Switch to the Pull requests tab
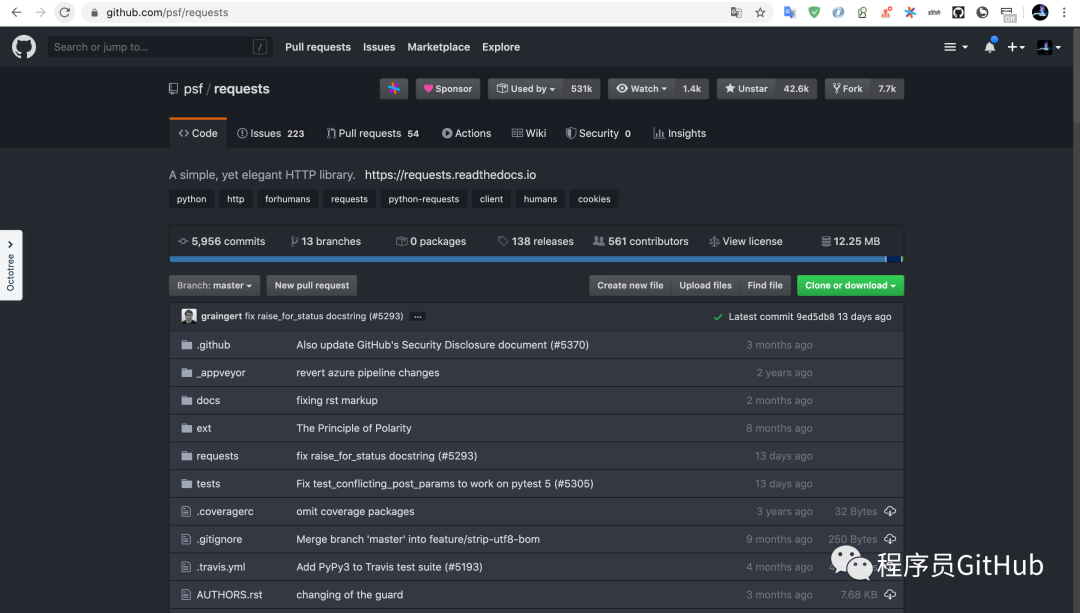This screenshot has height=613, width=1080. coord(373,134)
